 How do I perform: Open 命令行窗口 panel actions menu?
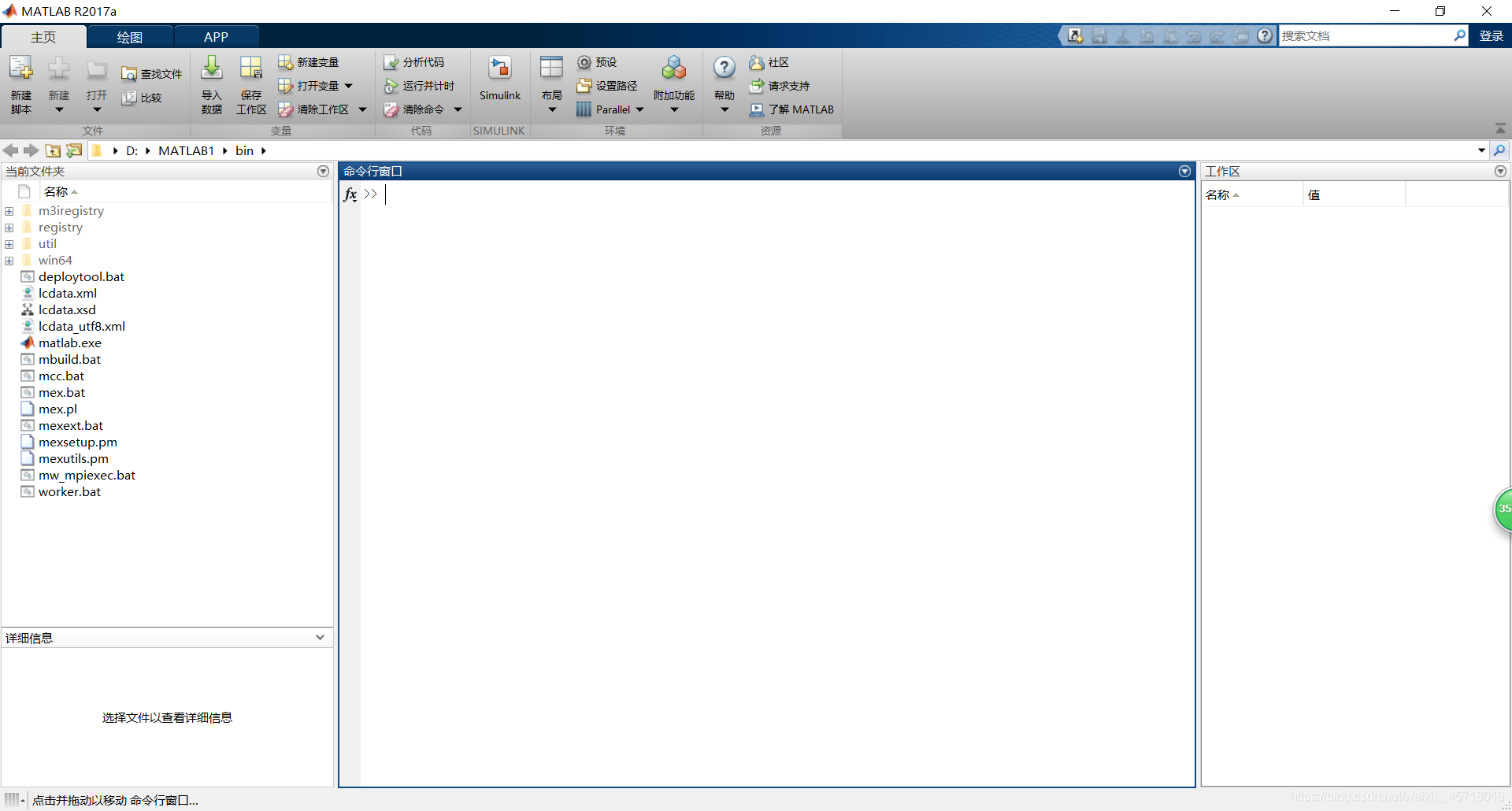[1184, 171]
